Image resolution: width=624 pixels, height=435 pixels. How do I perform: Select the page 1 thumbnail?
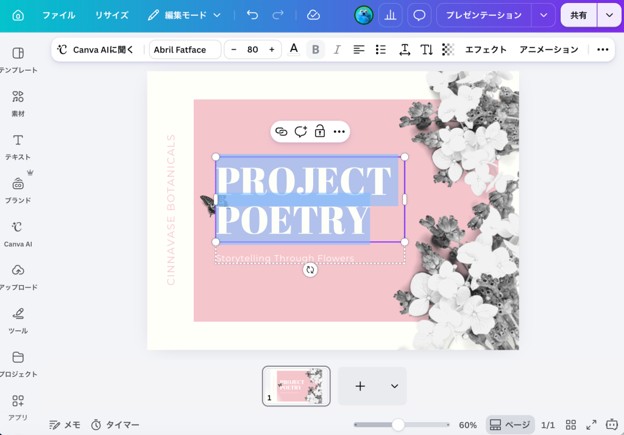coord(296,386)
